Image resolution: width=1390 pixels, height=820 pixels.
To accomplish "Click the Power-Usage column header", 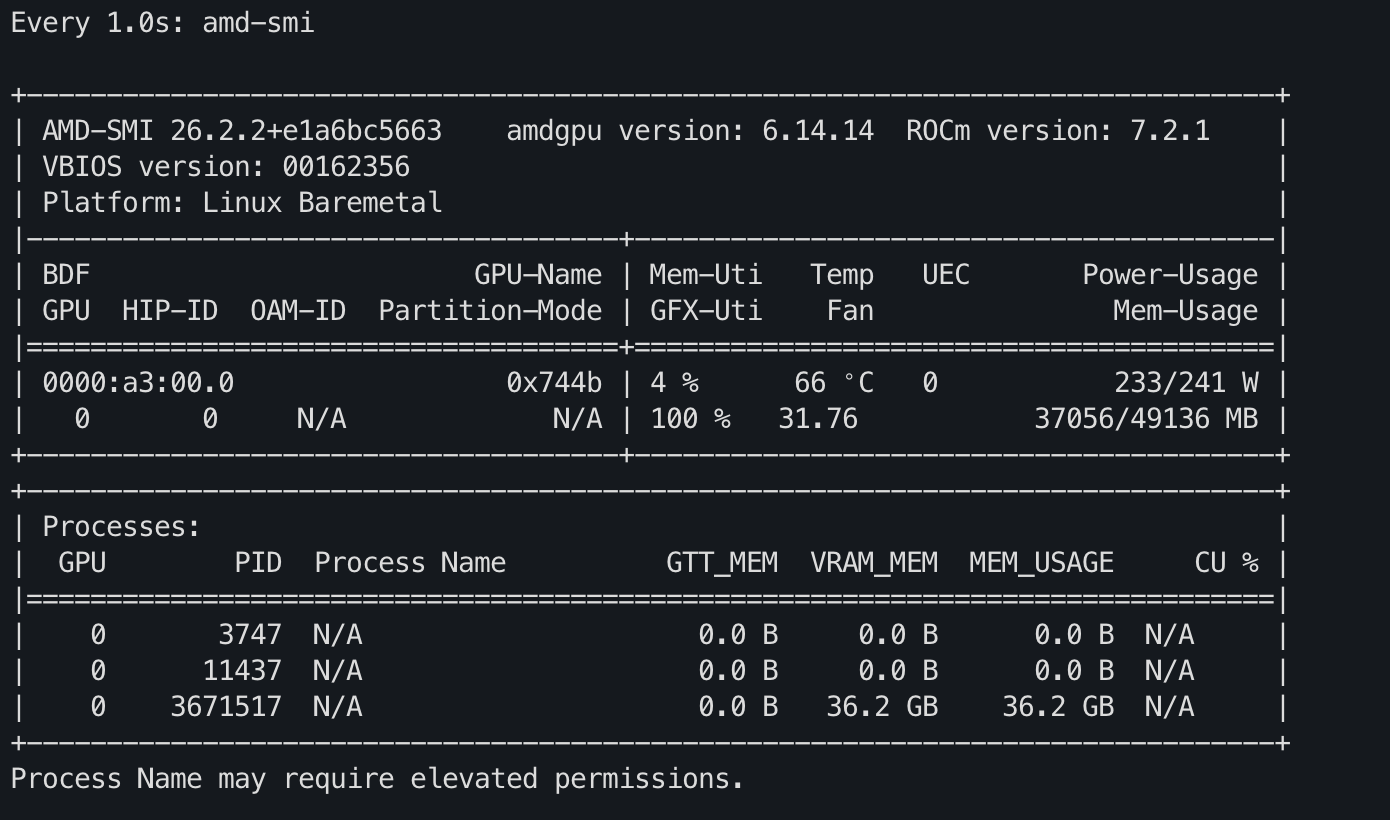I will click(1170, 275).
